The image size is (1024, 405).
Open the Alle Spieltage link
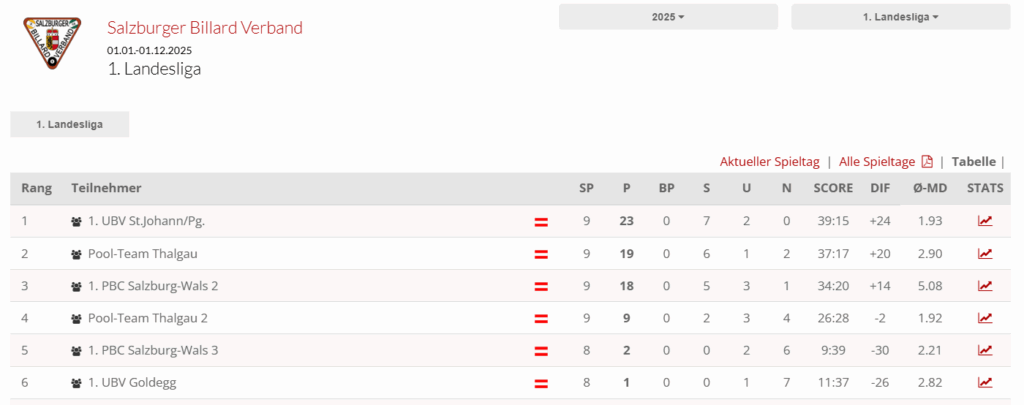coord(876,161)
